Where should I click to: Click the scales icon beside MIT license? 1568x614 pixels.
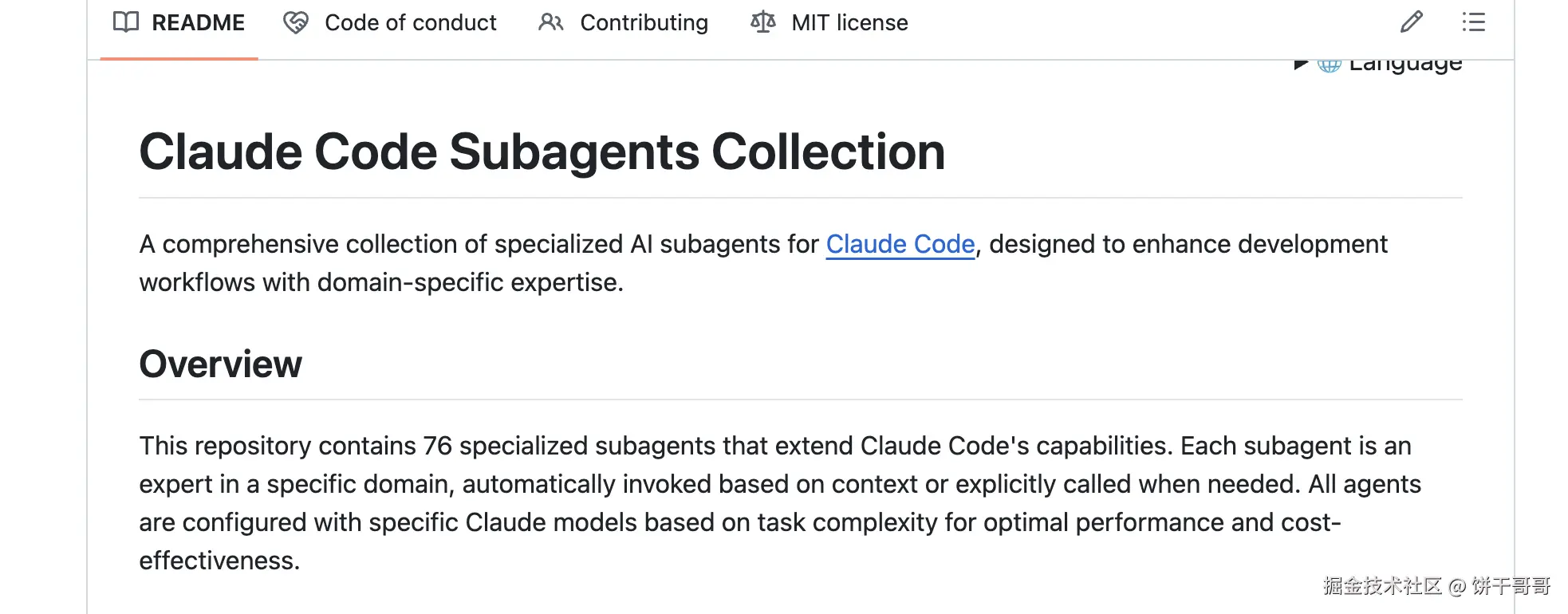point(763,22)
